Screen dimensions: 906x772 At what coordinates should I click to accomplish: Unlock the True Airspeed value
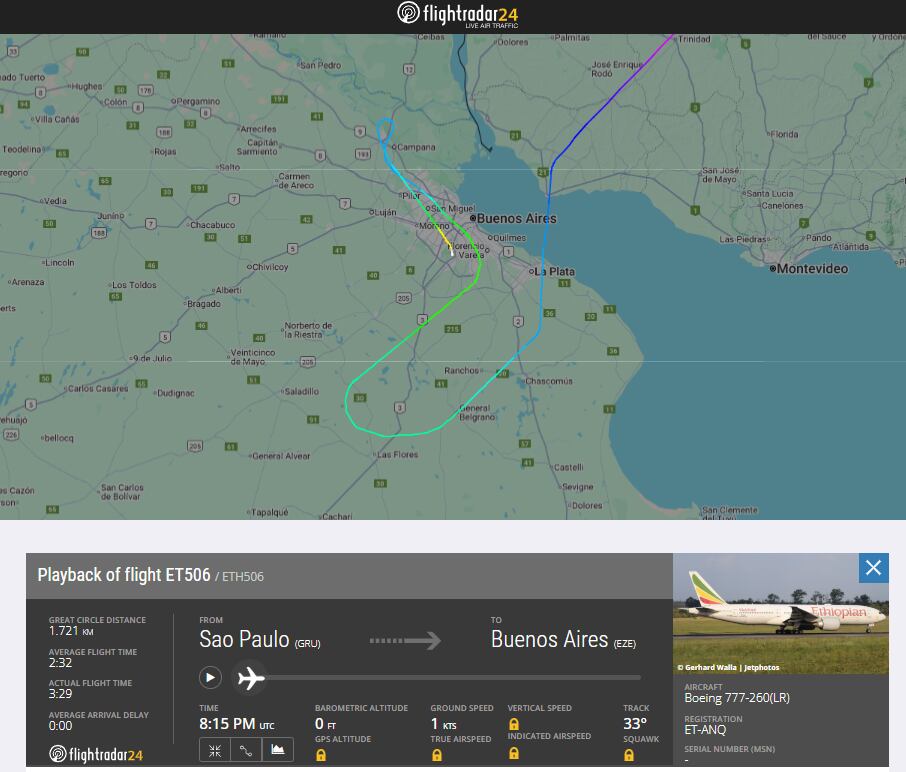pyautogui.click(x=436, y=755)
